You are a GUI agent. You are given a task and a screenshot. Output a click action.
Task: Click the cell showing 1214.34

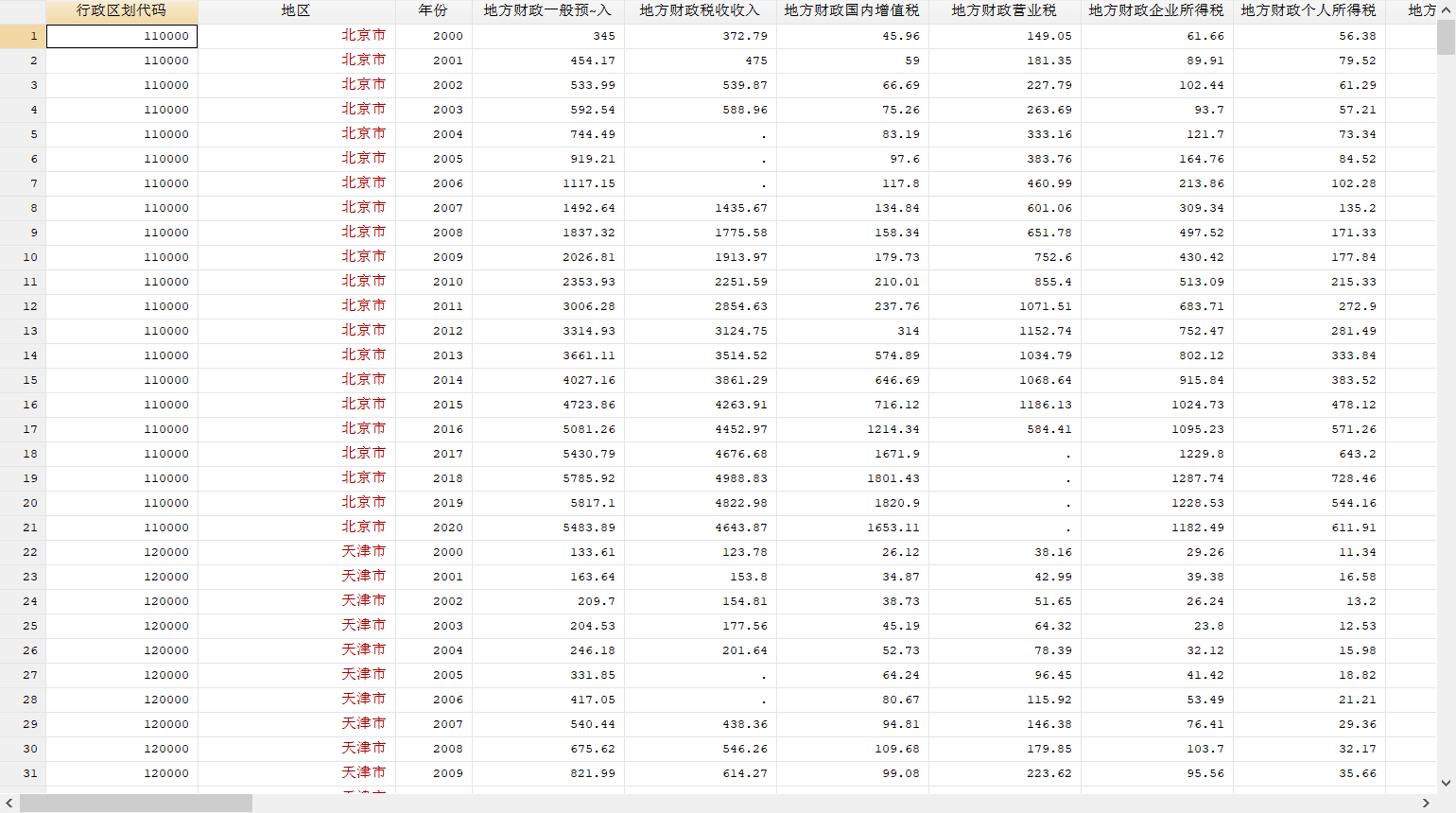[x=853, y=429]
